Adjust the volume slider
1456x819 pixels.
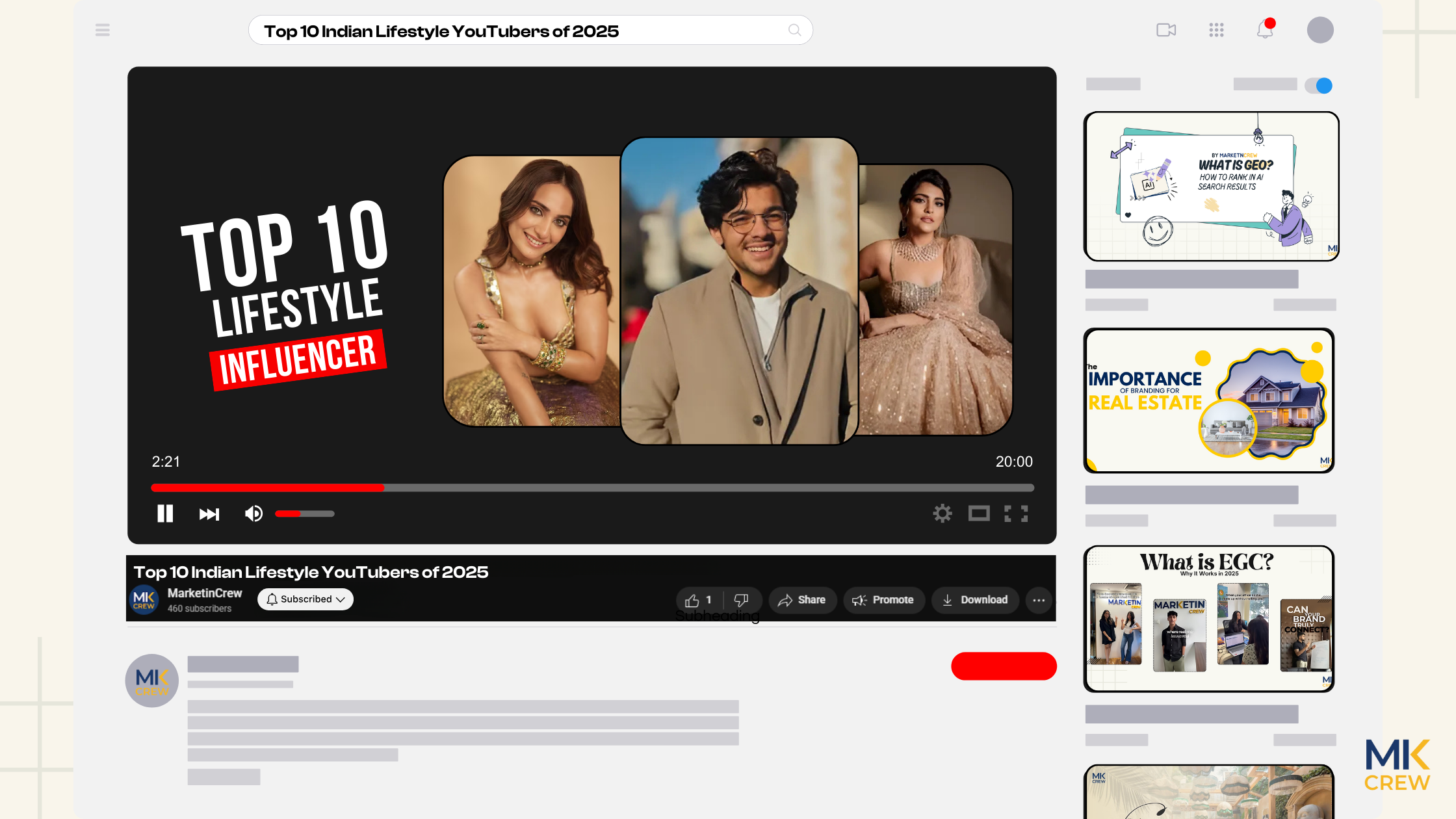[x=304, y=513]
